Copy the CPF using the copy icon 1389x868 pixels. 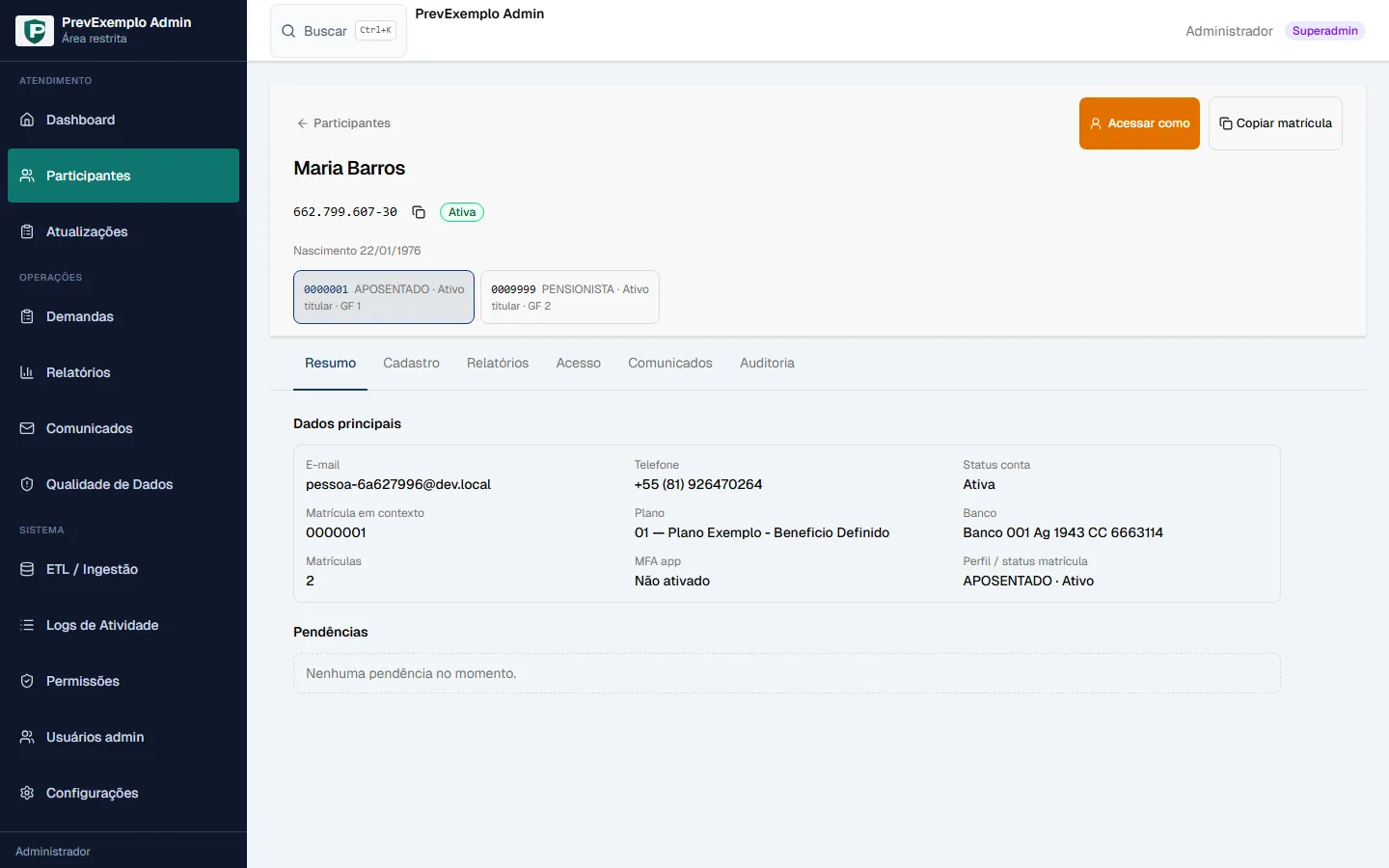click(419, 212)
